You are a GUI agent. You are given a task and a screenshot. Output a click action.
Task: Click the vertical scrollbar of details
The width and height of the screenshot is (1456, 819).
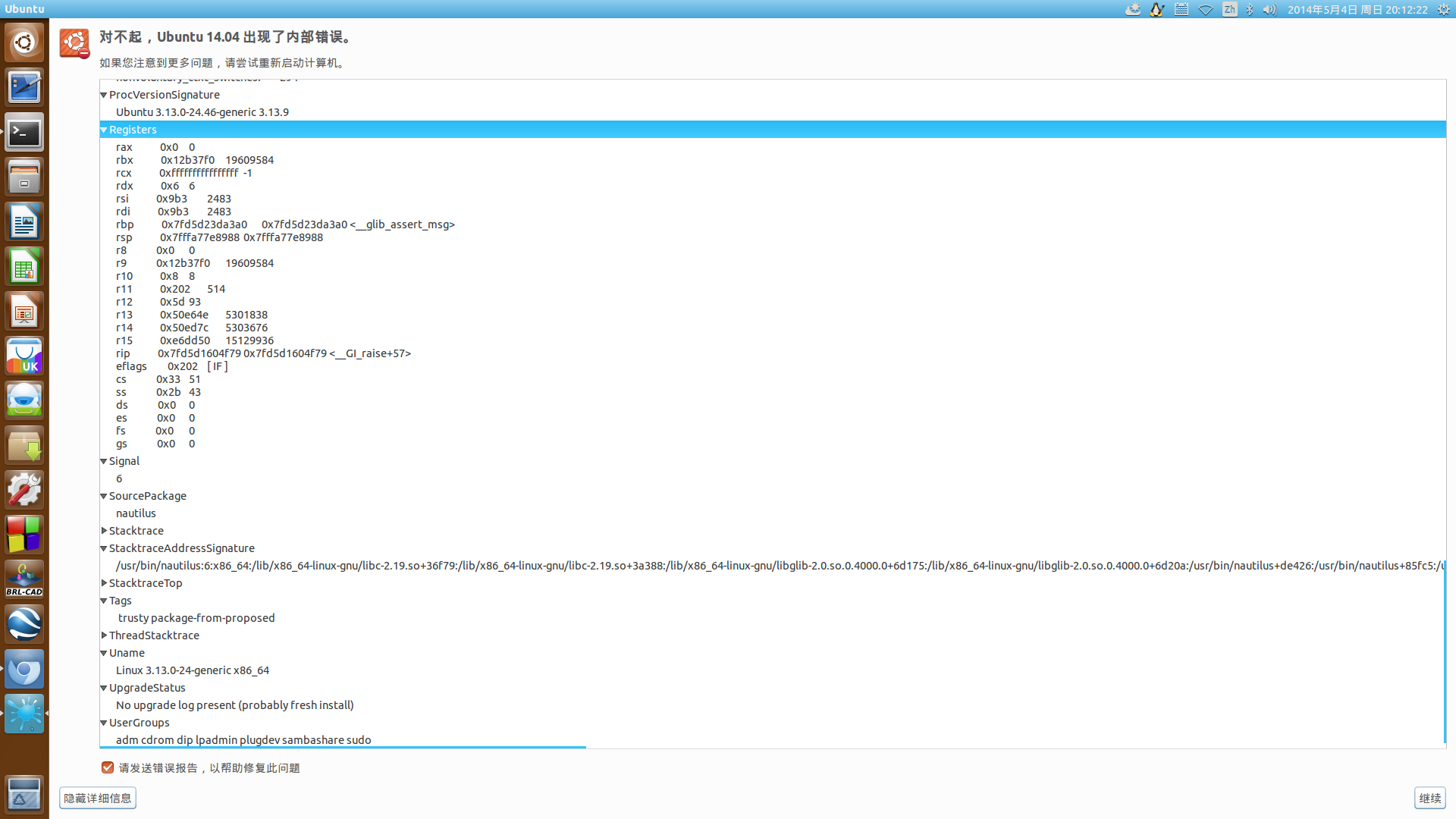[x=1444, y=652]
